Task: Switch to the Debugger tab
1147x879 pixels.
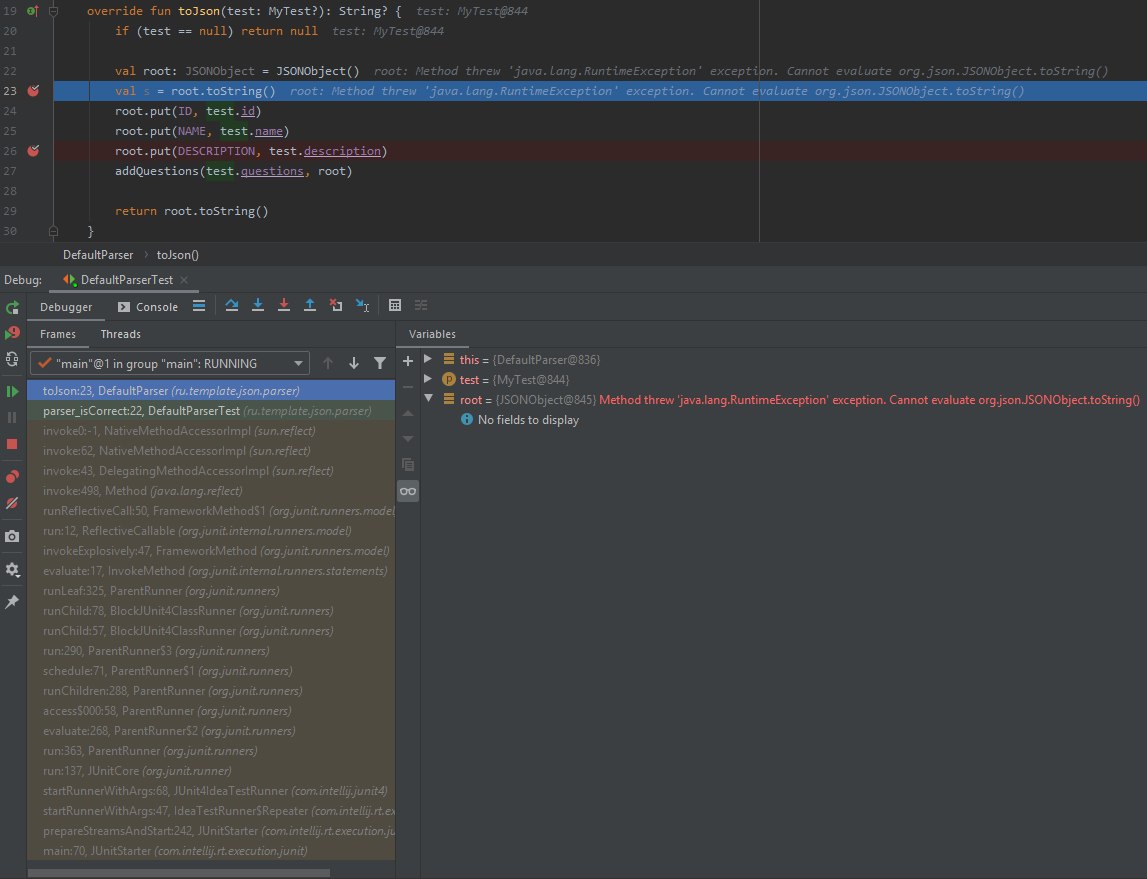Action: tap(66, 306)
